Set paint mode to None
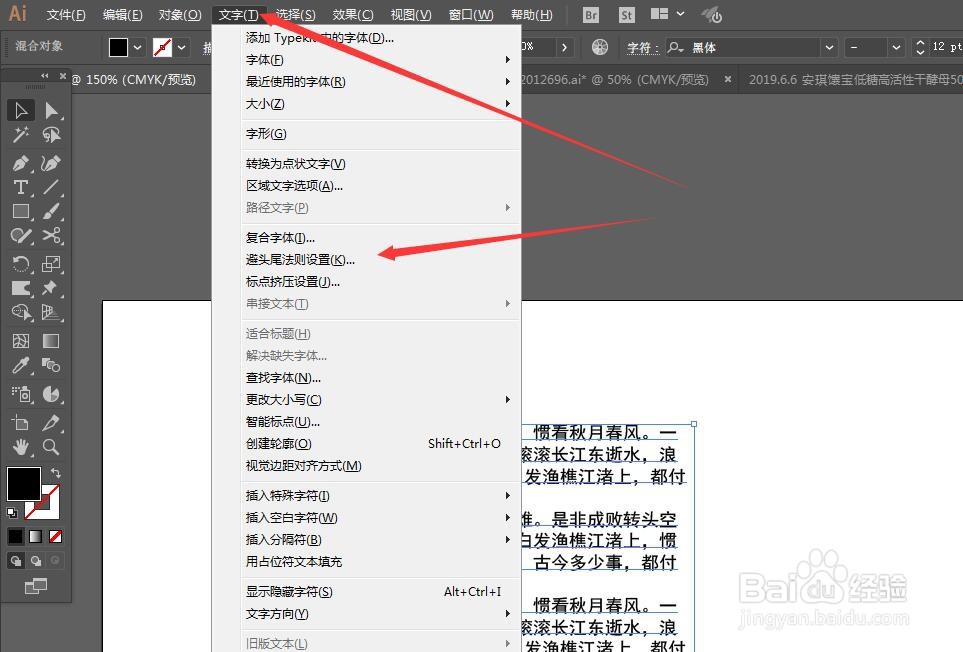 click(x=55, y=537)
